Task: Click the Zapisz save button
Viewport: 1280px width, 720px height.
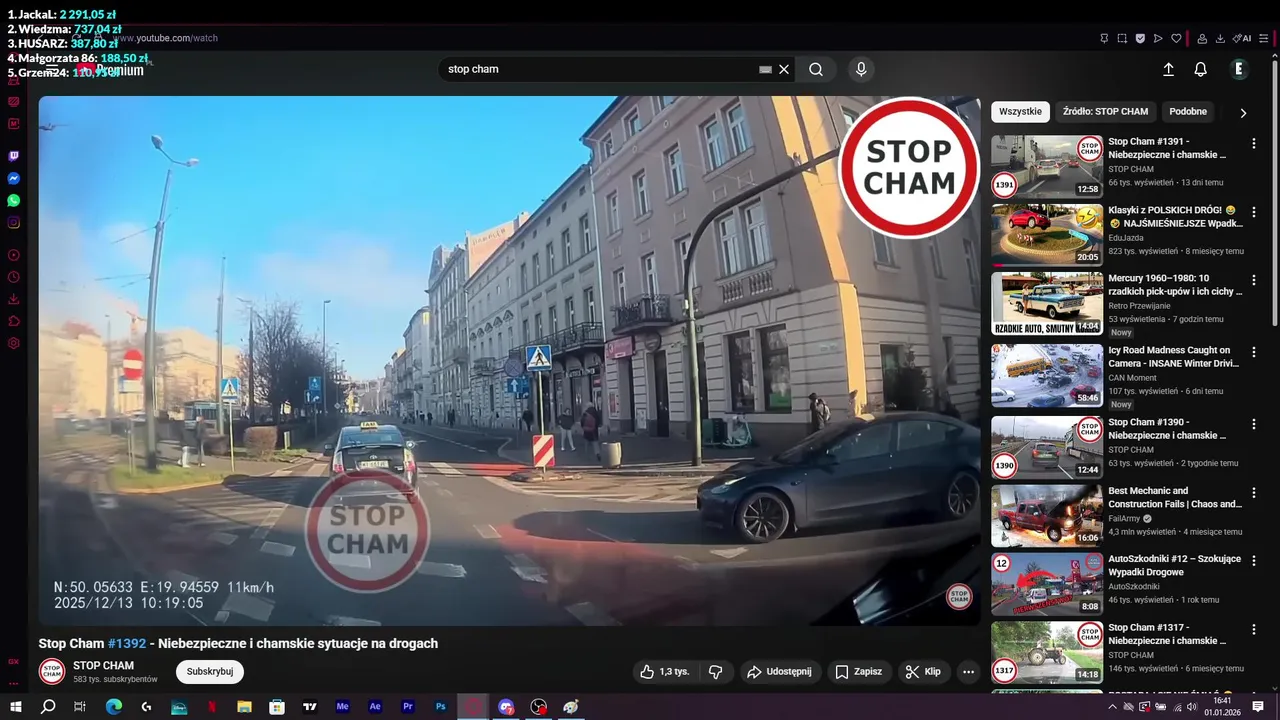Action: (858, 672)
